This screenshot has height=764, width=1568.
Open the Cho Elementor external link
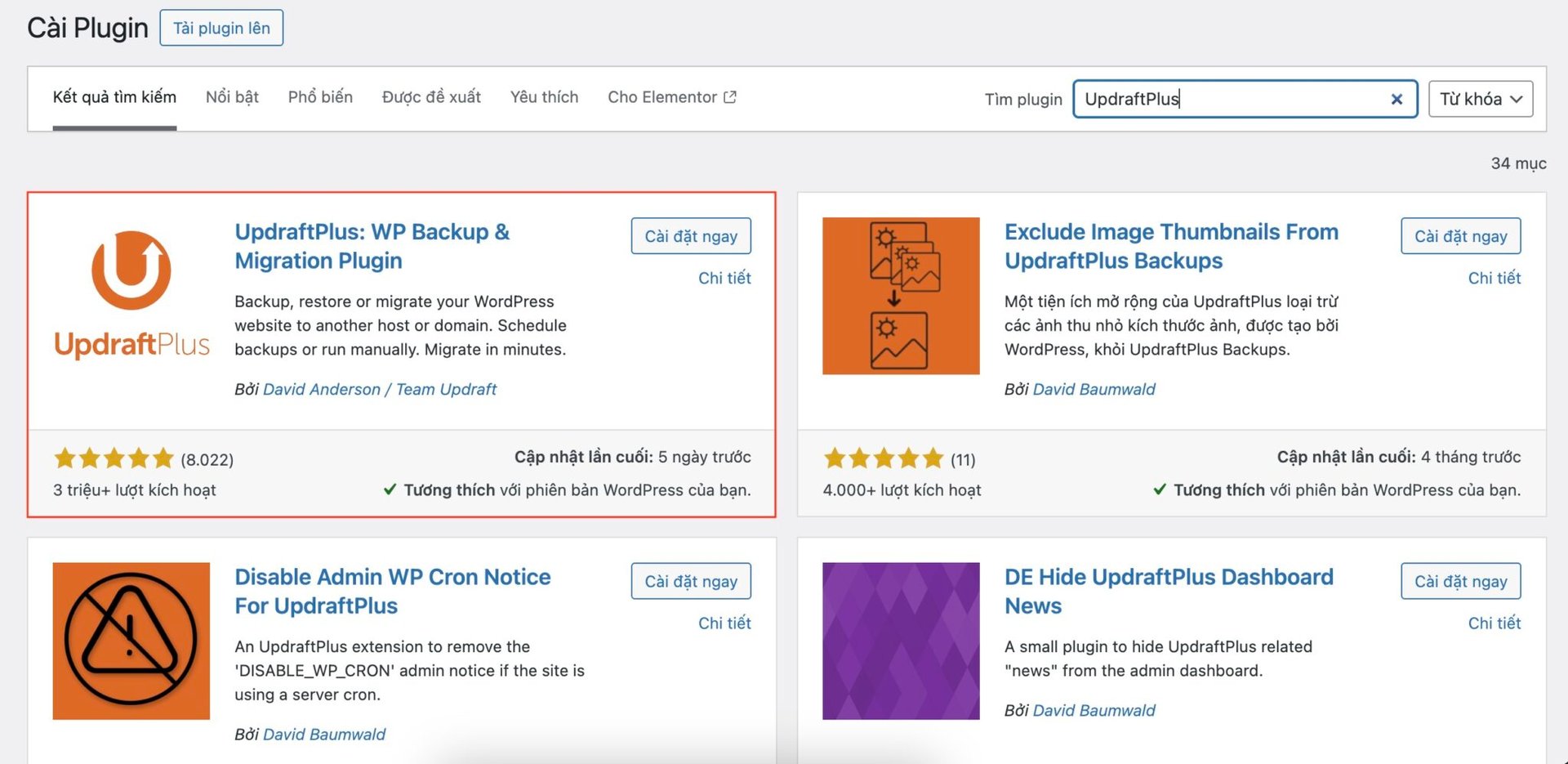(x=671, y=97)
